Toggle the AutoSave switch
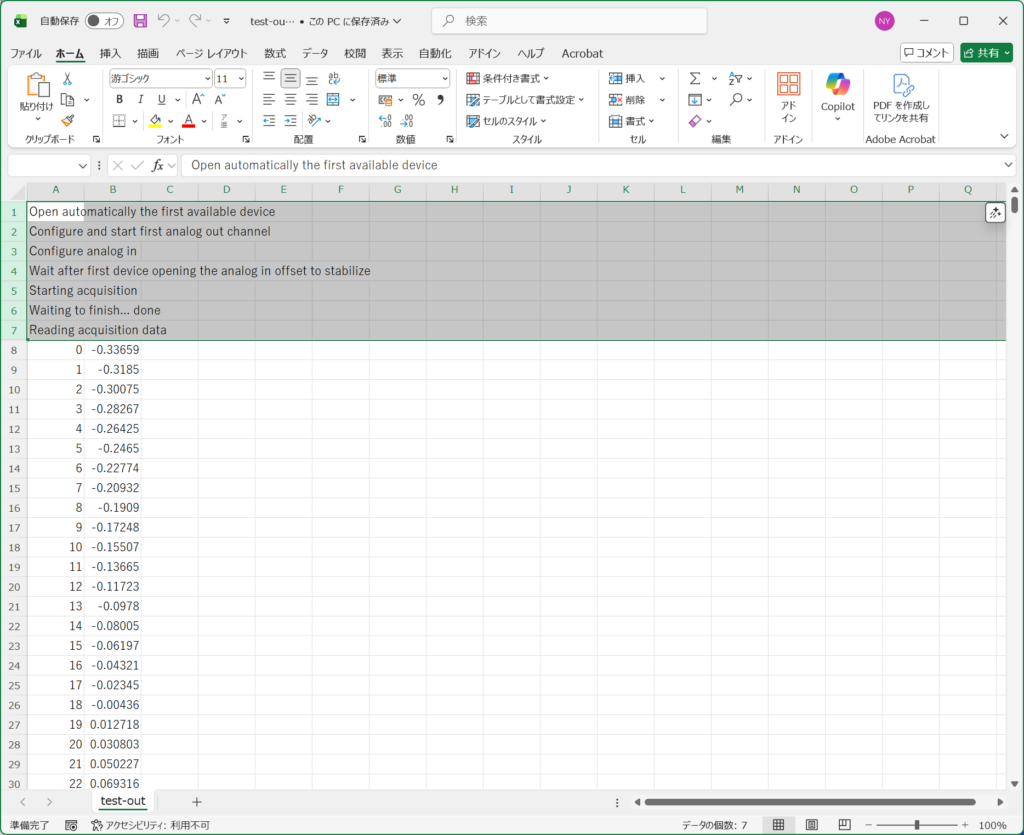This screenshot has height=835, width=1024. pos(104,20)
